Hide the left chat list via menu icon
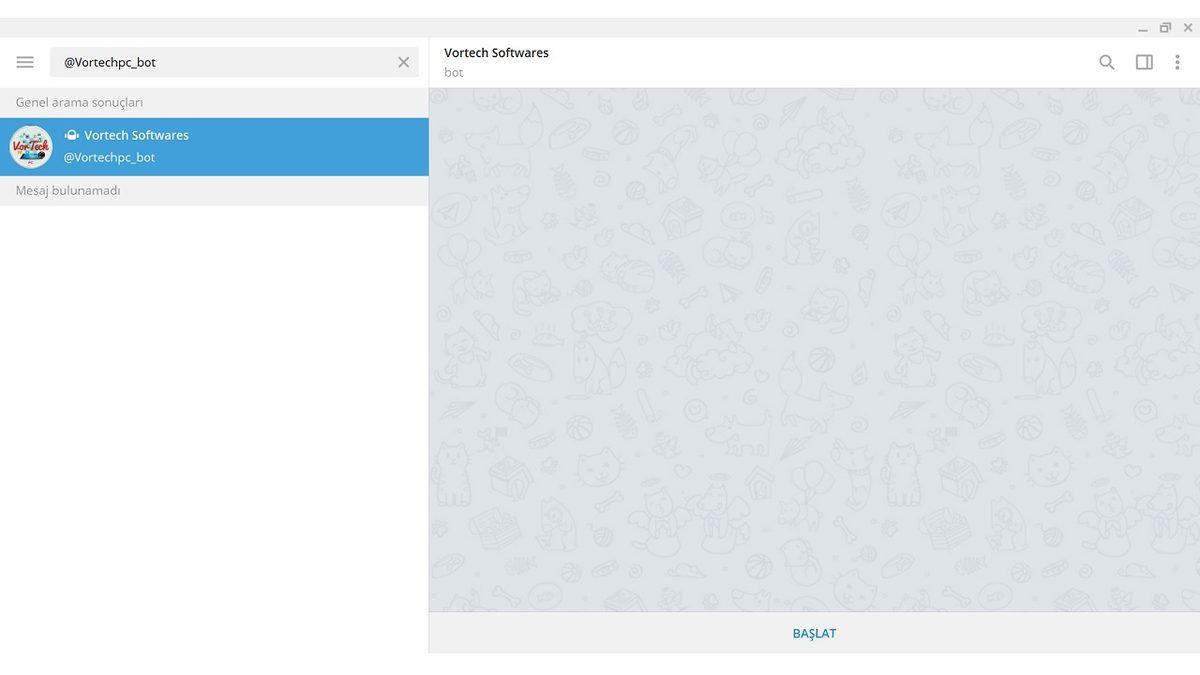The width and height of the screenshot is (1200, 675). coord(24,61)
